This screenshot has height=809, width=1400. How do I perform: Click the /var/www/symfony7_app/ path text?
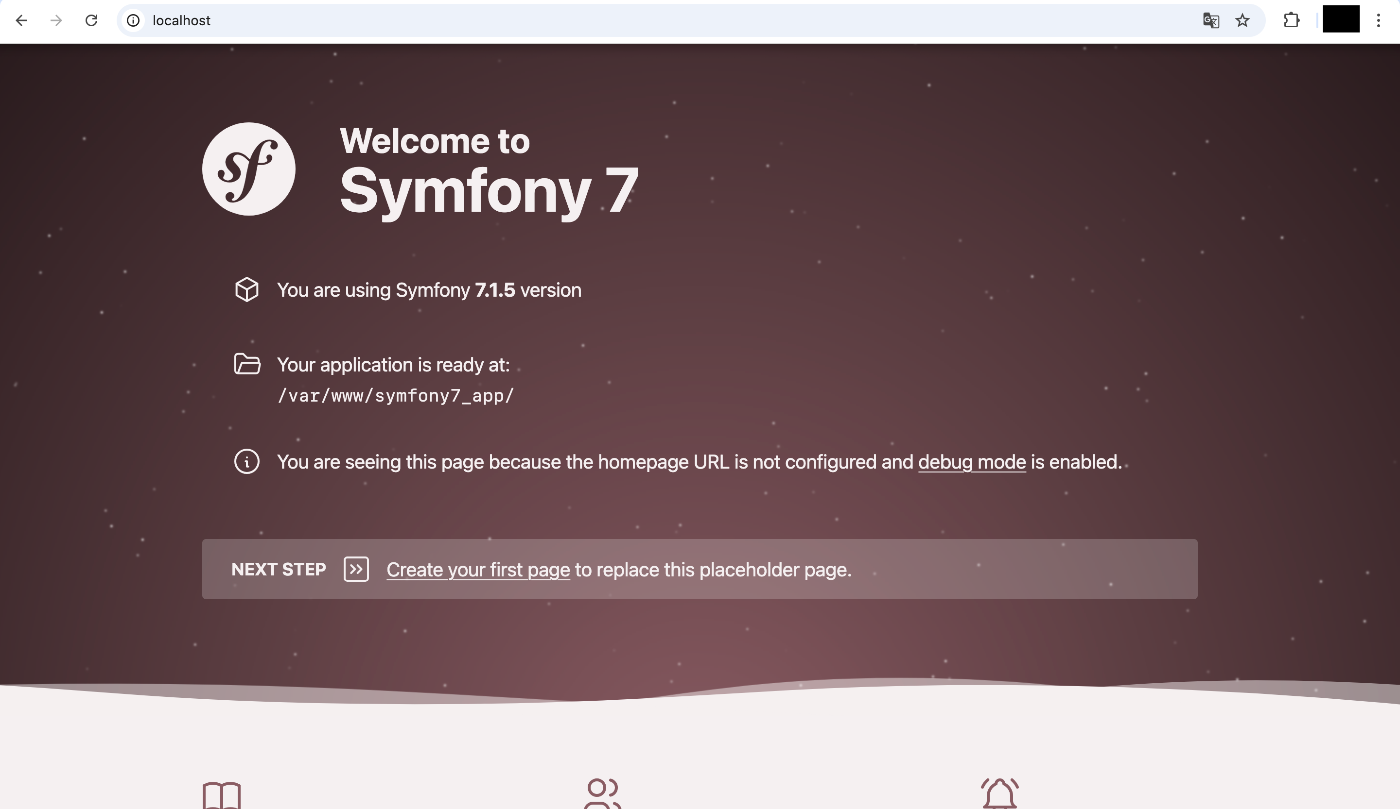click(x=395, y=395)
